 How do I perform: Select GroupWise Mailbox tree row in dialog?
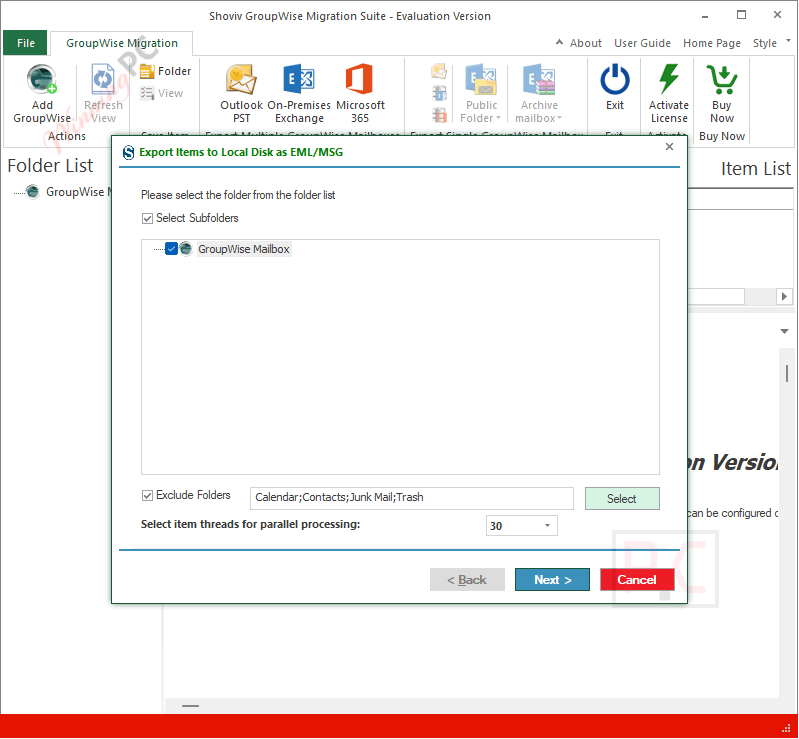tap(244, 249)
